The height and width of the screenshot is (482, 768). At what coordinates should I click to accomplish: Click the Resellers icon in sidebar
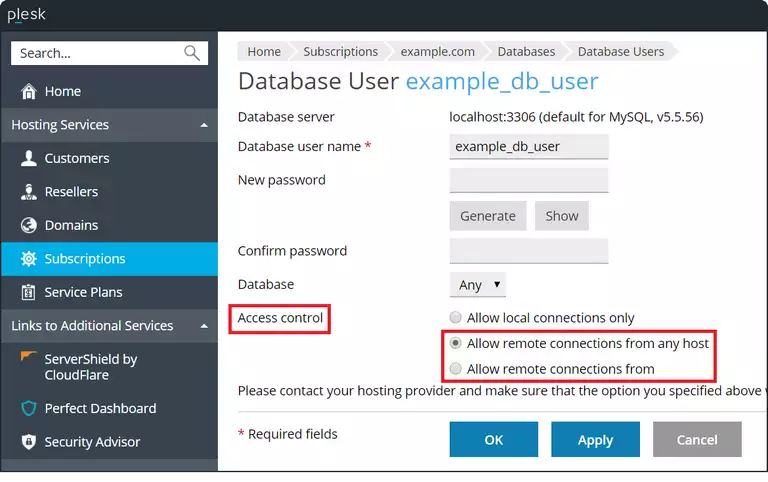point(28,192)
